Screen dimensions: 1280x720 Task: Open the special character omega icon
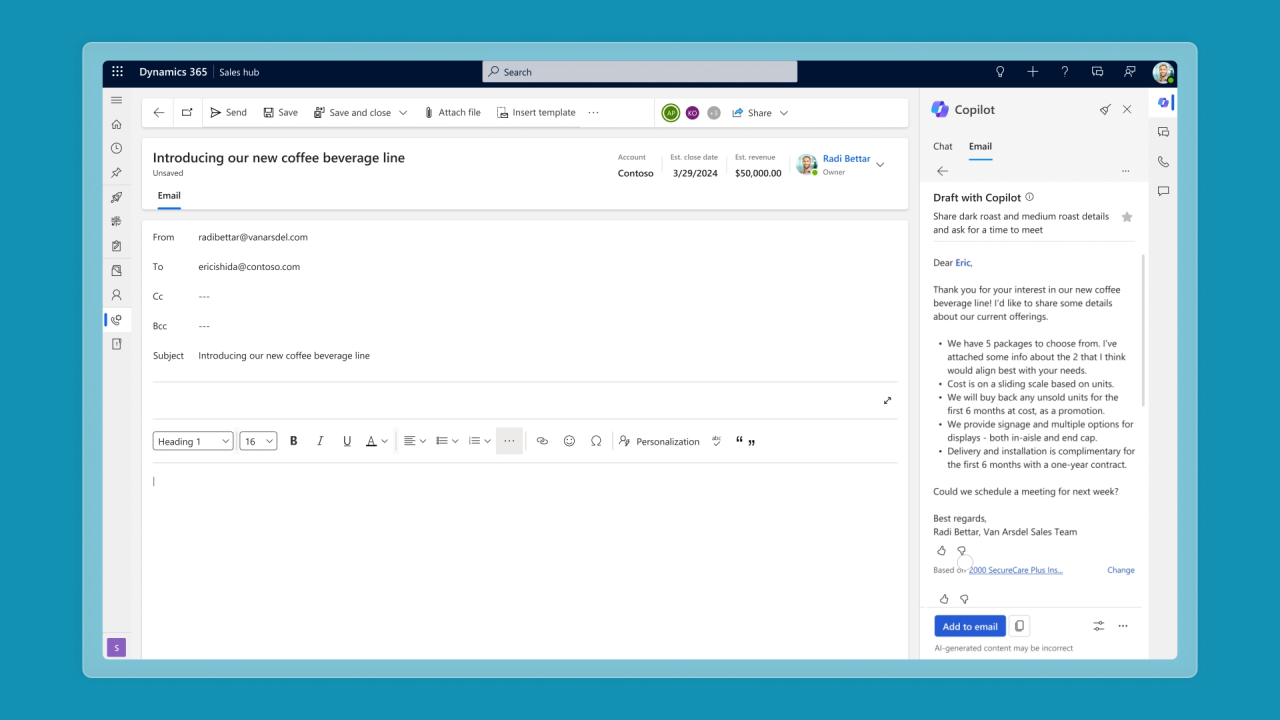pyautogui.click(x=596, y=441)
